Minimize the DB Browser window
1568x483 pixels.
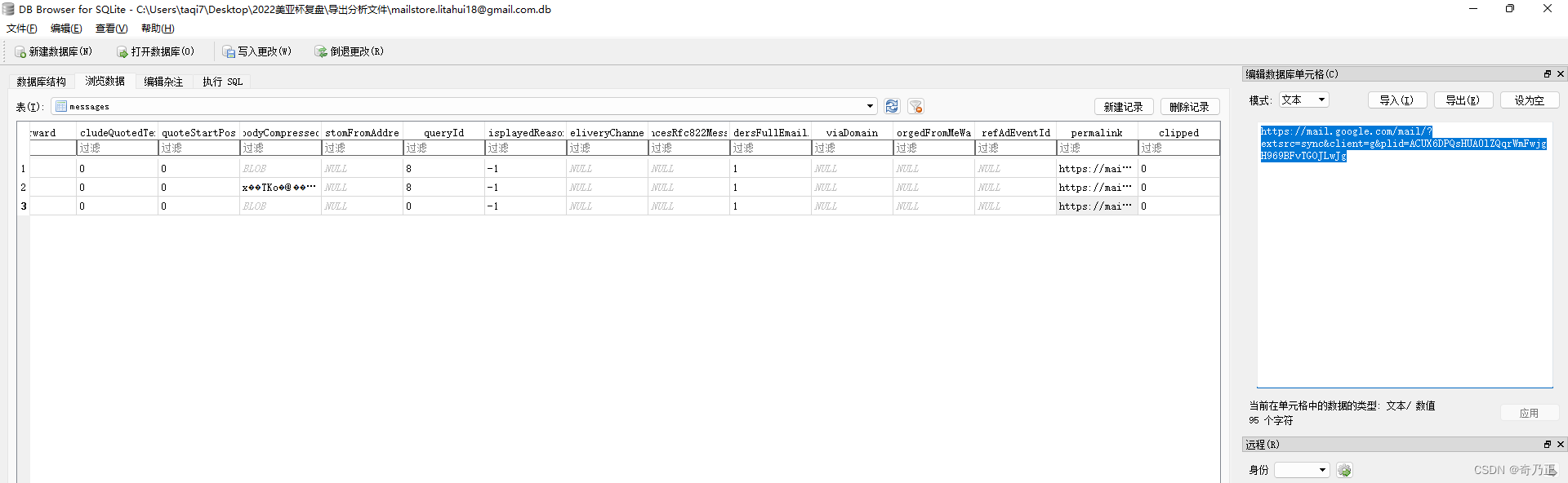1473,9
